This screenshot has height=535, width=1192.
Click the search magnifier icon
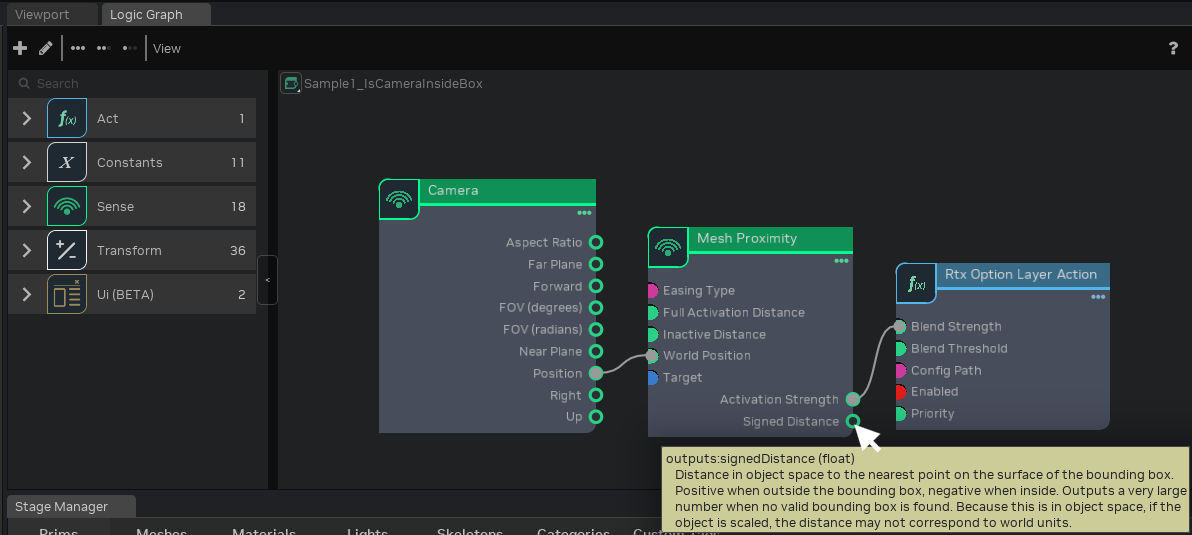pos(24,84)
